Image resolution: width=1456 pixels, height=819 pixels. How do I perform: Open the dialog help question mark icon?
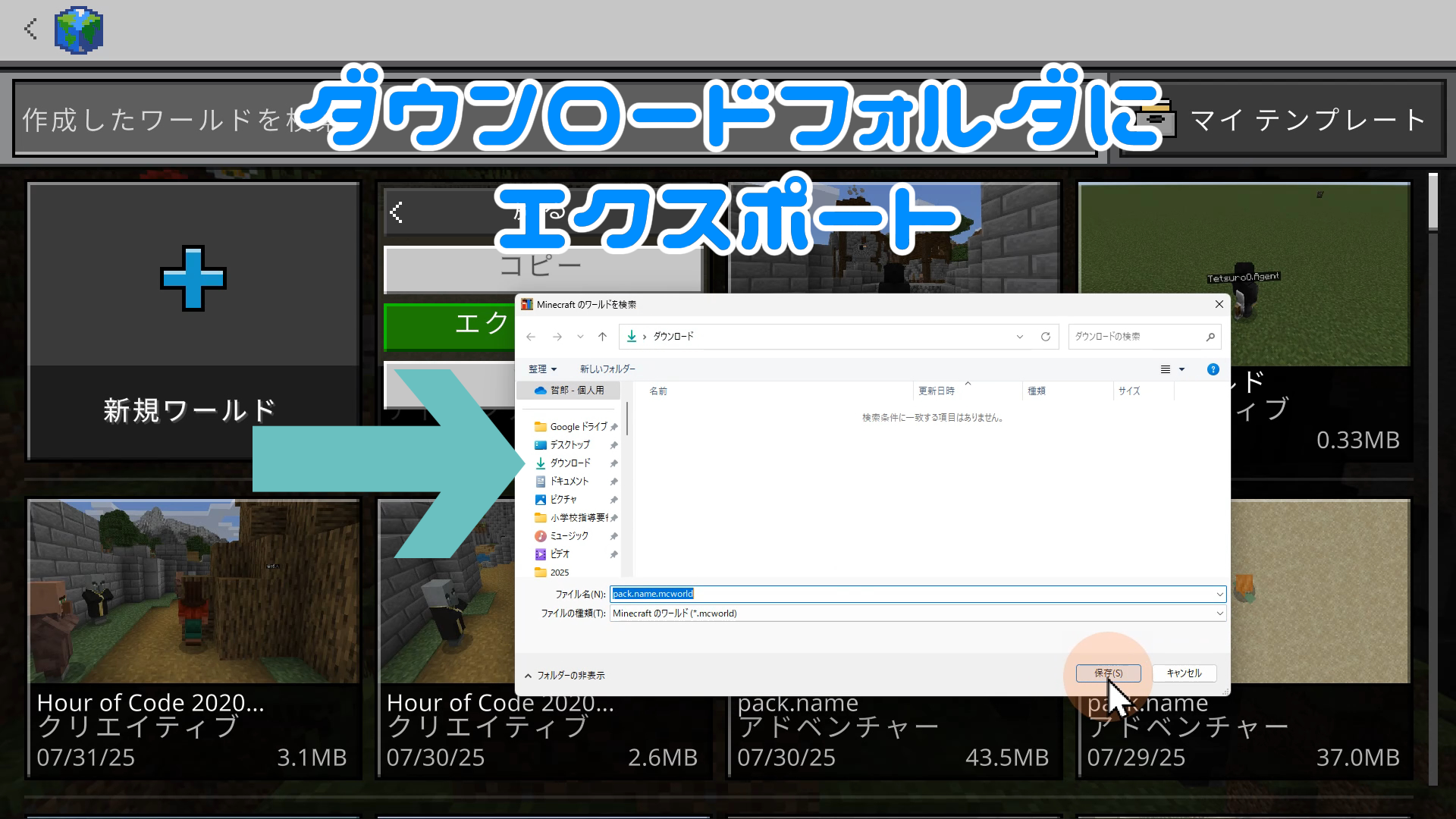pos(1213,369)
